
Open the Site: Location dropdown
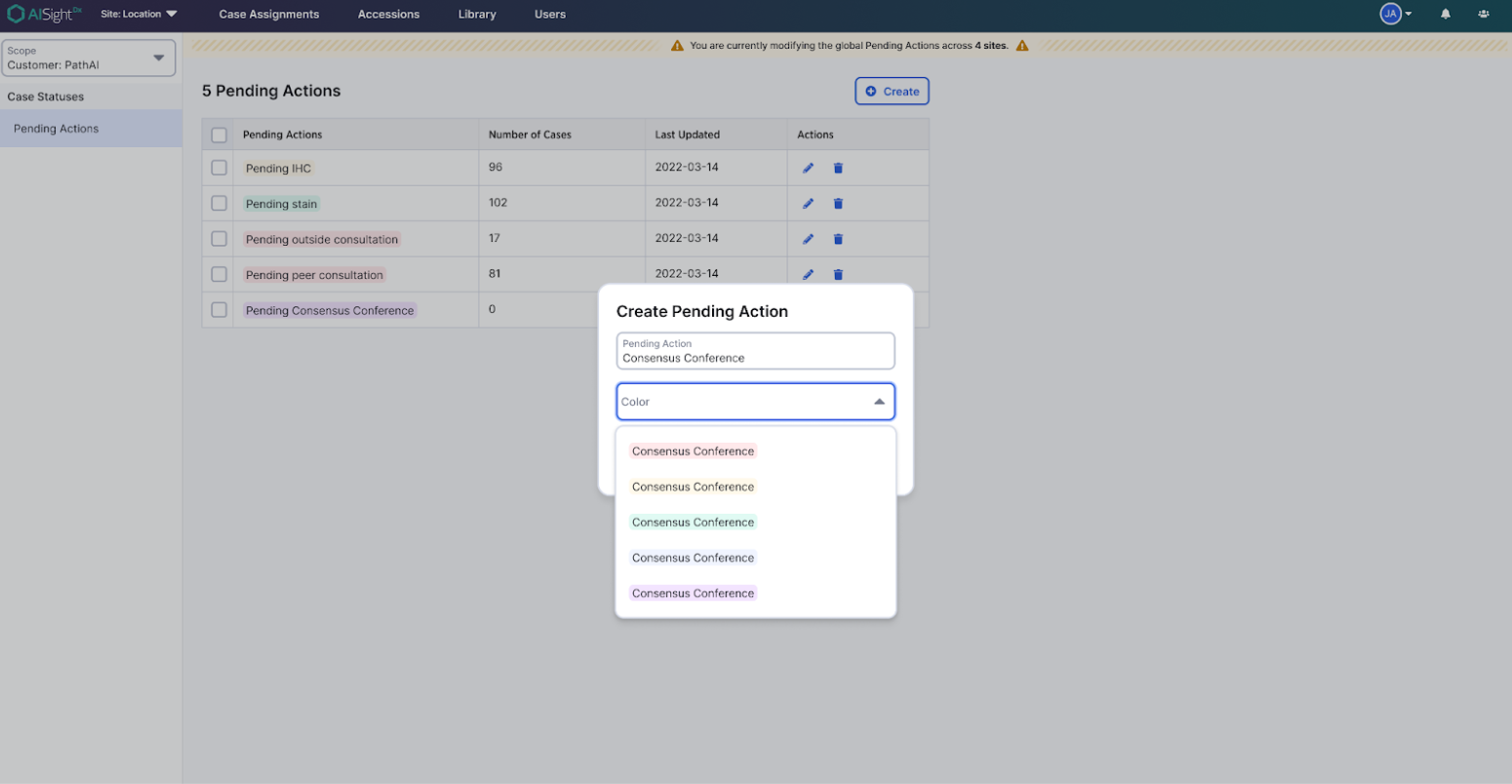(139, 14)
